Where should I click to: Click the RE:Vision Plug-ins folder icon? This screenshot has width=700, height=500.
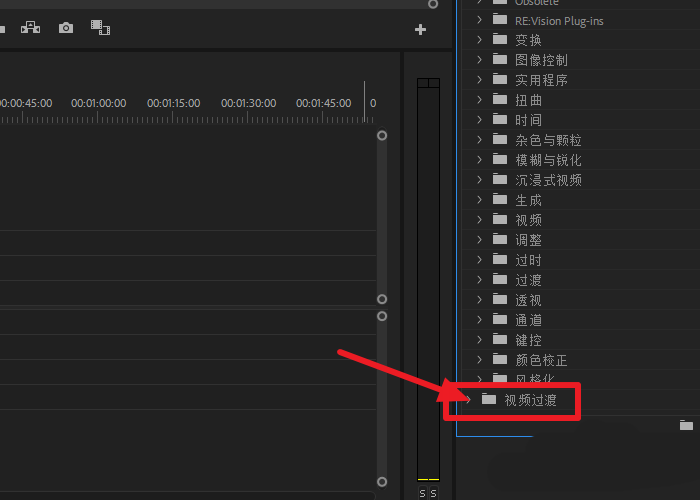(500, 20)
